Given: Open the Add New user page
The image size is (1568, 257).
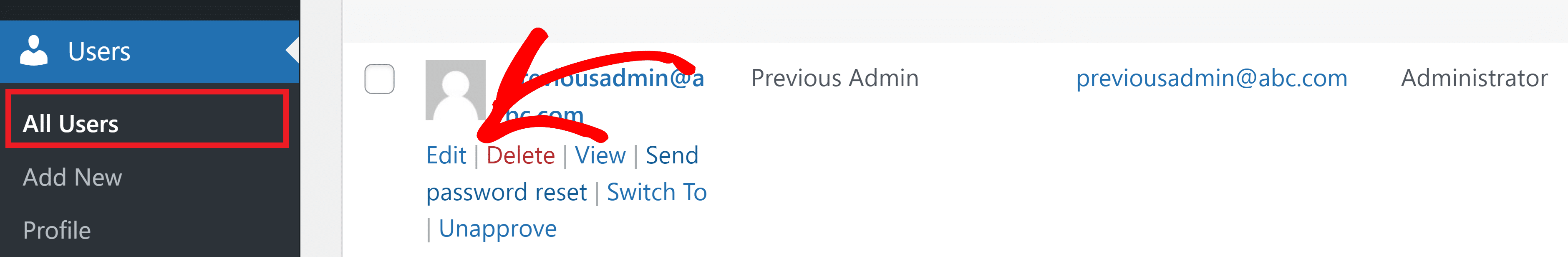Looking at the screenshot, I should 73,177.
